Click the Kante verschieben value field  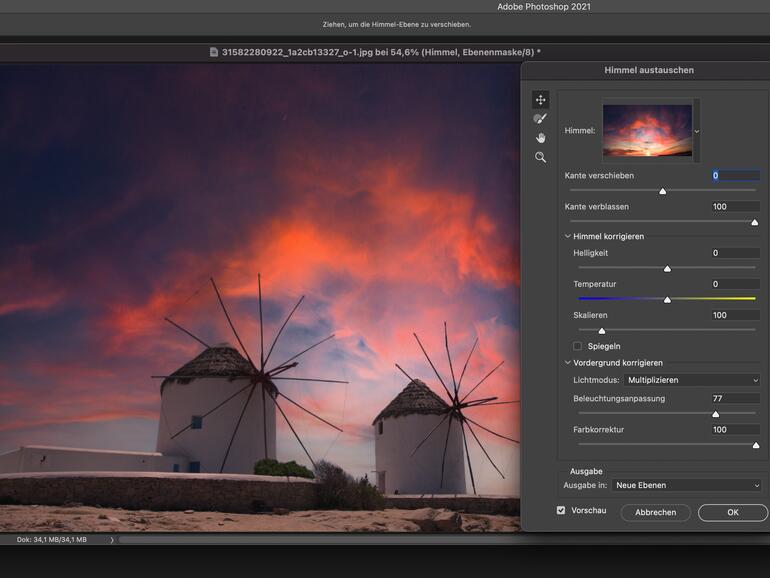pos(736,175)
